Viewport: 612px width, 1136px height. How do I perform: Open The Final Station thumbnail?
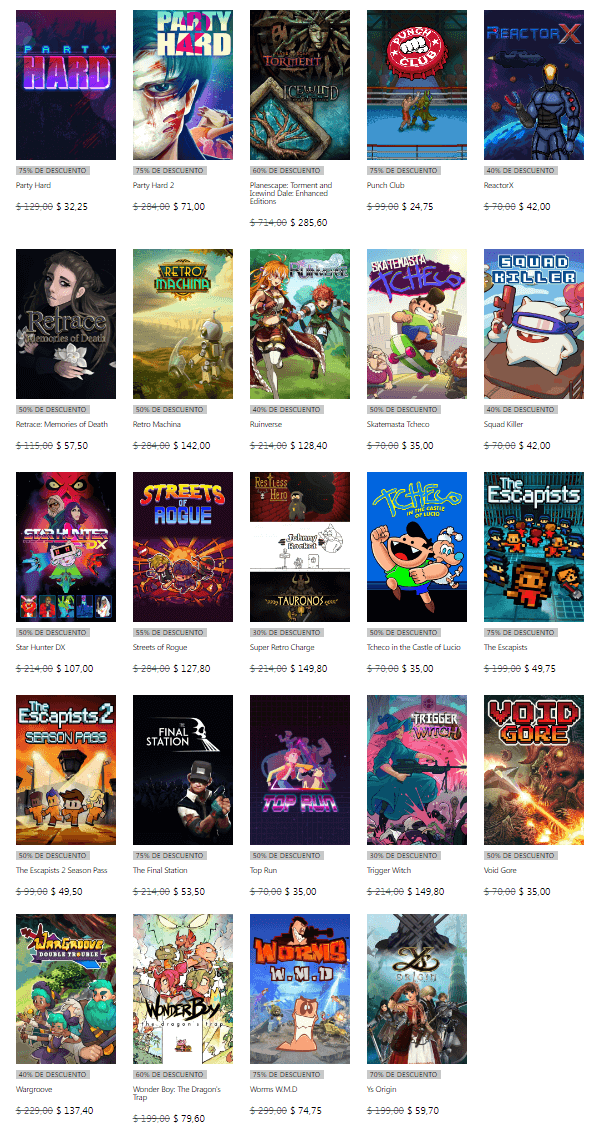tap(183, 770)
